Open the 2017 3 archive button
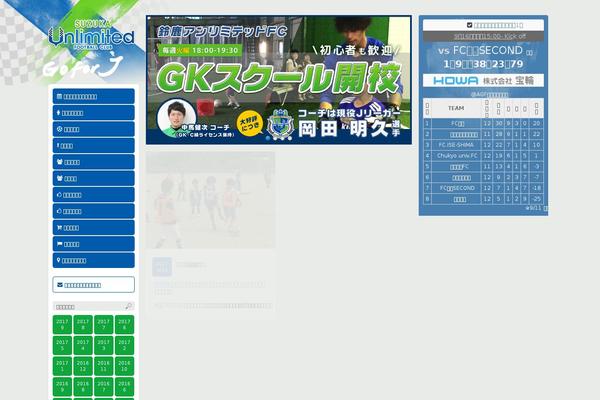600x400 pixels. (x=104, y=345)
